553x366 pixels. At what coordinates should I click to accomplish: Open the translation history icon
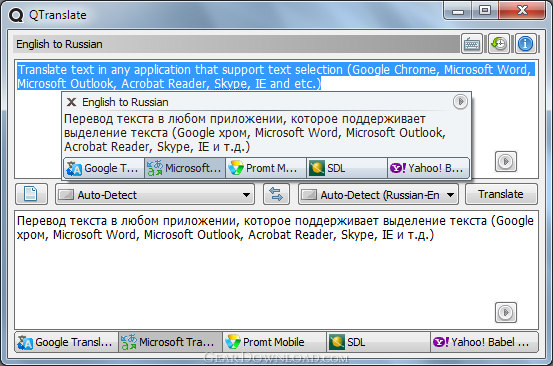point(499,44)
